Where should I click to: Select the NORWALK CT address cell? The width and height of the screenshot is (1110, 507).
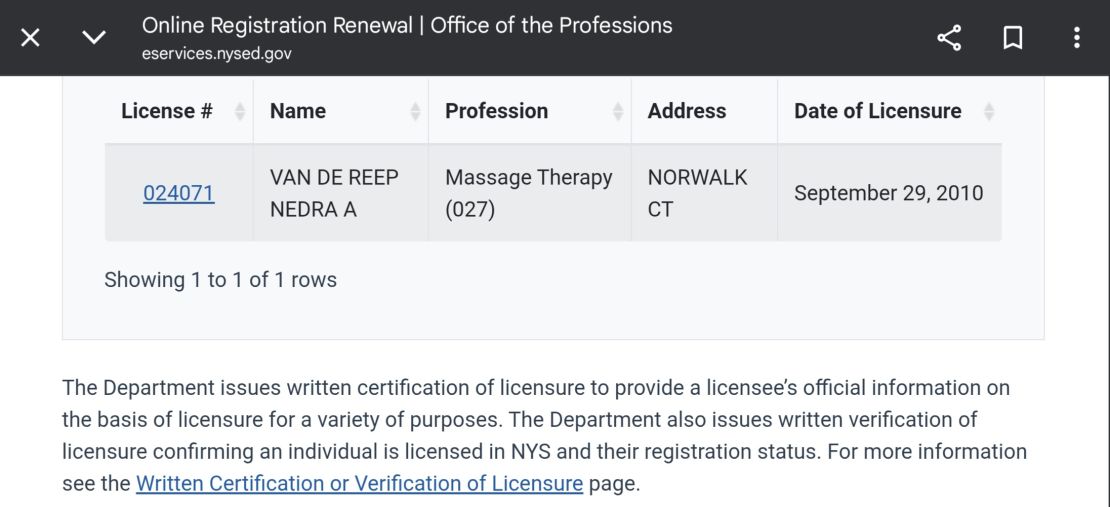point(697,193)
